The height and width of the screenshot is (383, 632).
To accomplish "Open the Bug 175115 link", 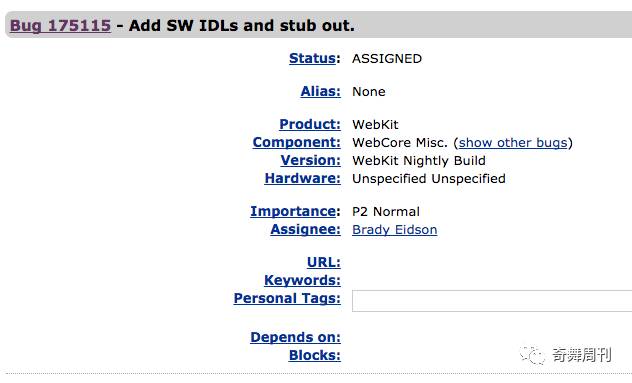I will tap(60, 25).
